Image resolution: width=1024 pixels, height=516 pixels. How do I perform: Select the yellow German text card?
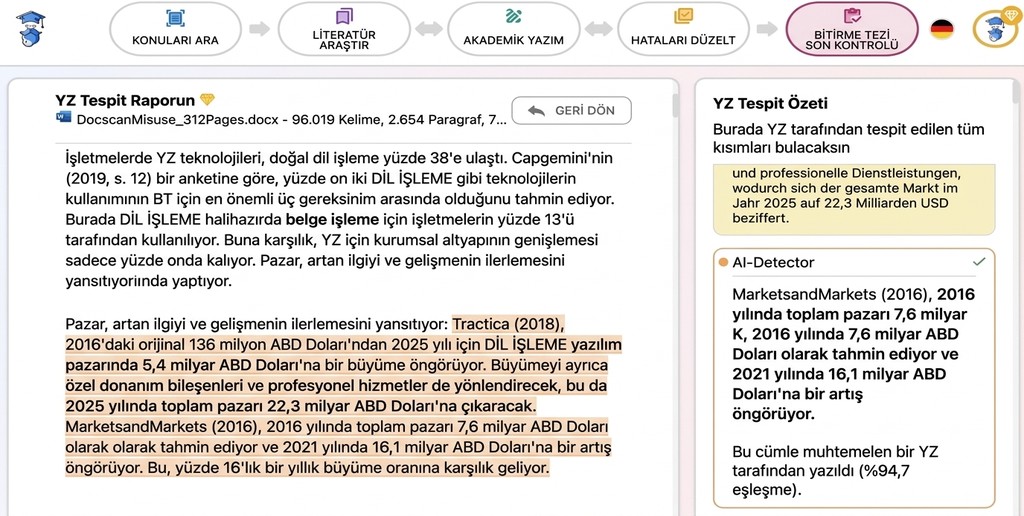[x=854, y=199]
